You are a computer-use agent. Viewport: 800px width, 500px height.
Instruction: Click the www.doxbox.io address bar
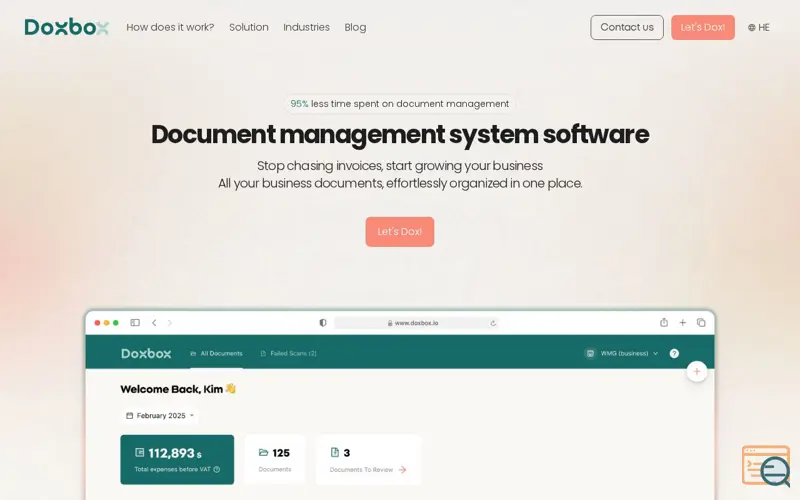(x=416, y=323)
